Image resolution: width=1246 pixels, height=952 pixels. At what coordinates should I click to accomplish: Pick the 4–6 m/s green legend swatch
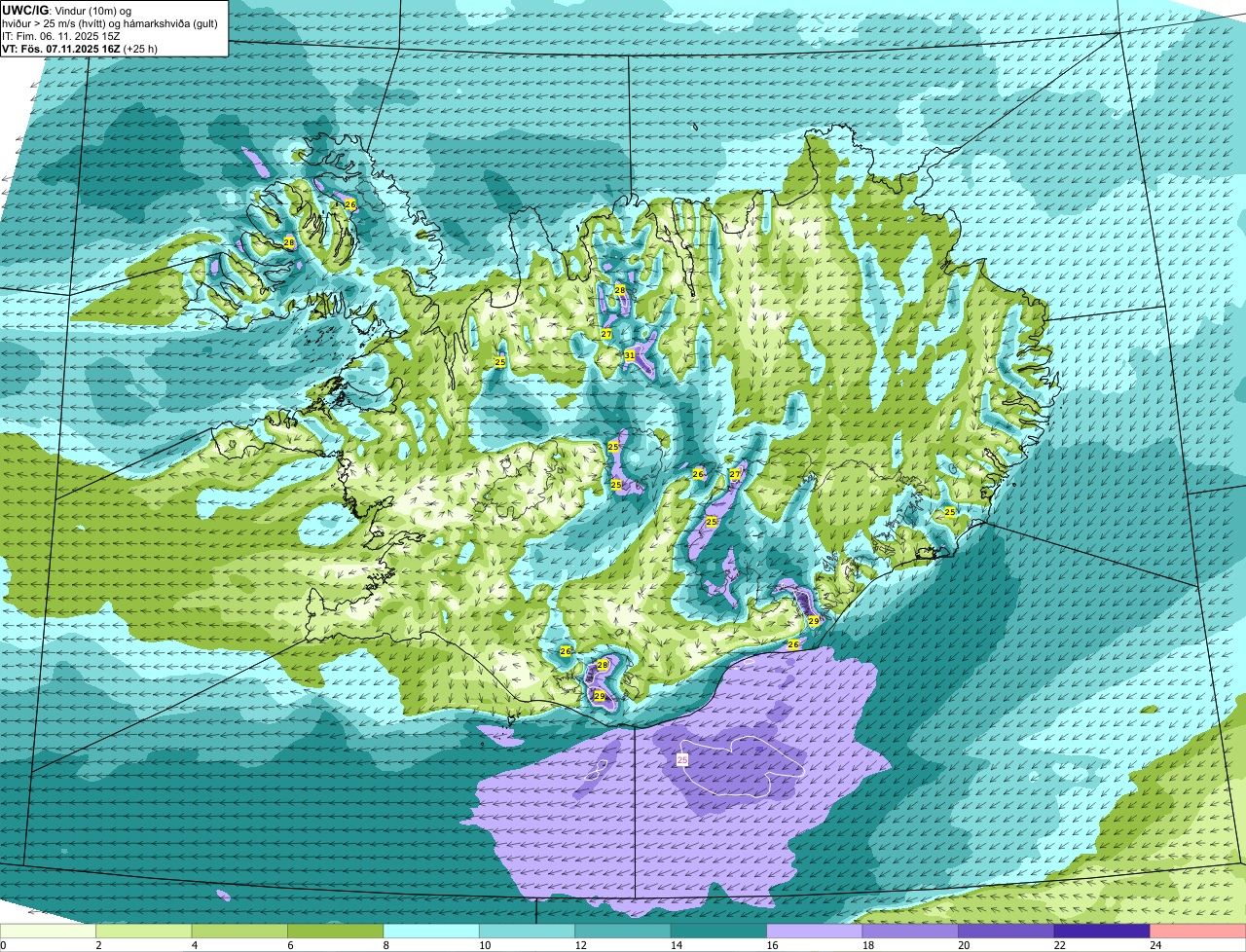tap(240, 931)
